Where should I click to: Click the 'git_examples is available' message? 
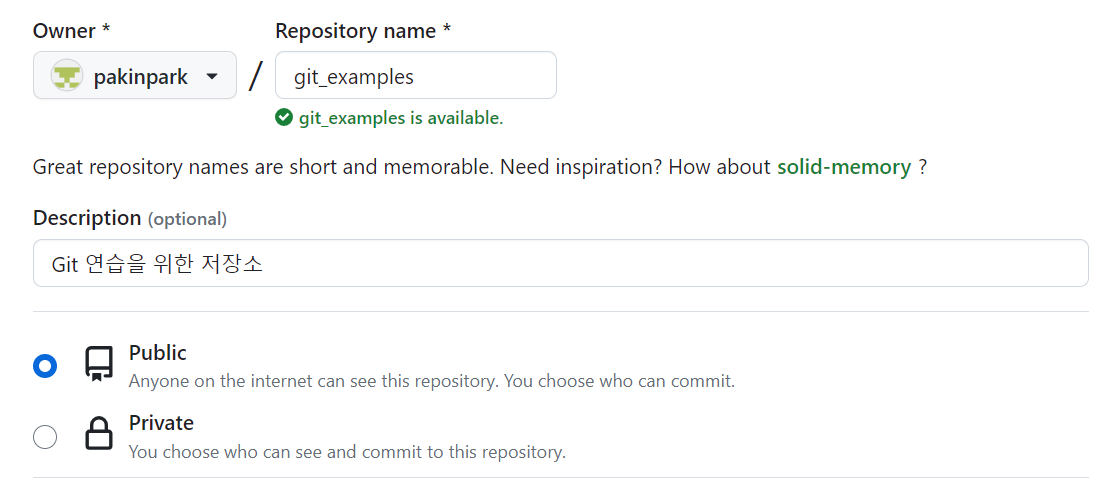pos(400,118)
